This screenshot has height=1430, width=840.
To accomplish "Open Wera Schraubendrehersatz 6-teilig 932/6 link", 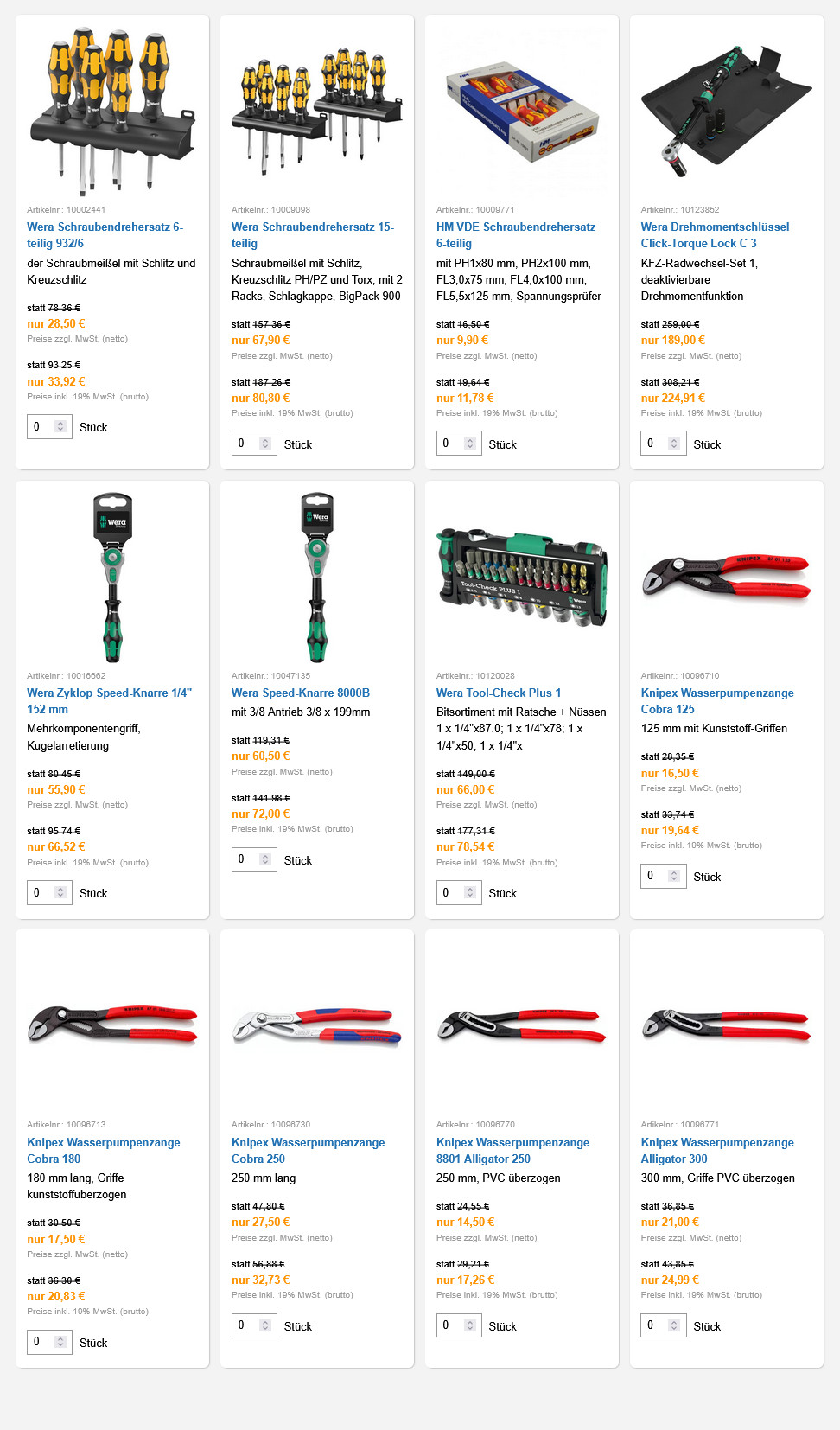I will [x=105, y=235].
